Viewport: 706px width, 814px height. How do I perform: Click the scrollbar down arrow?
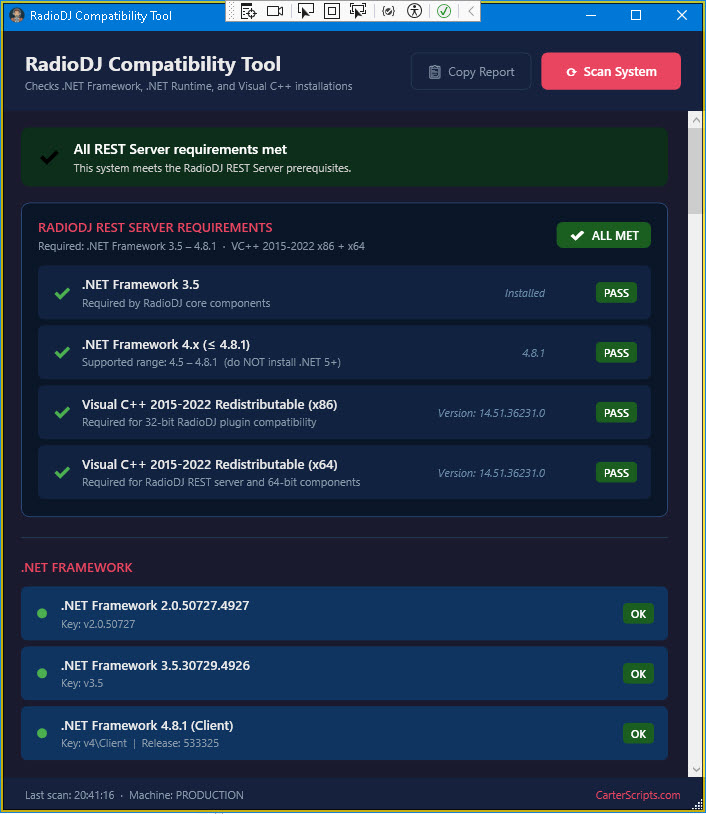[x=696, y=769]
